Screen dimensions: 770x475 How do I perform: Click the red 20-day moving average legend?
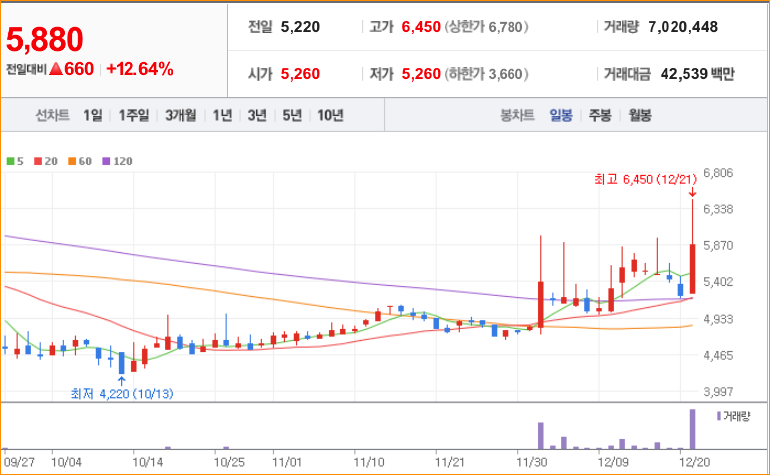pyautogui.click(x=46, y=161)
